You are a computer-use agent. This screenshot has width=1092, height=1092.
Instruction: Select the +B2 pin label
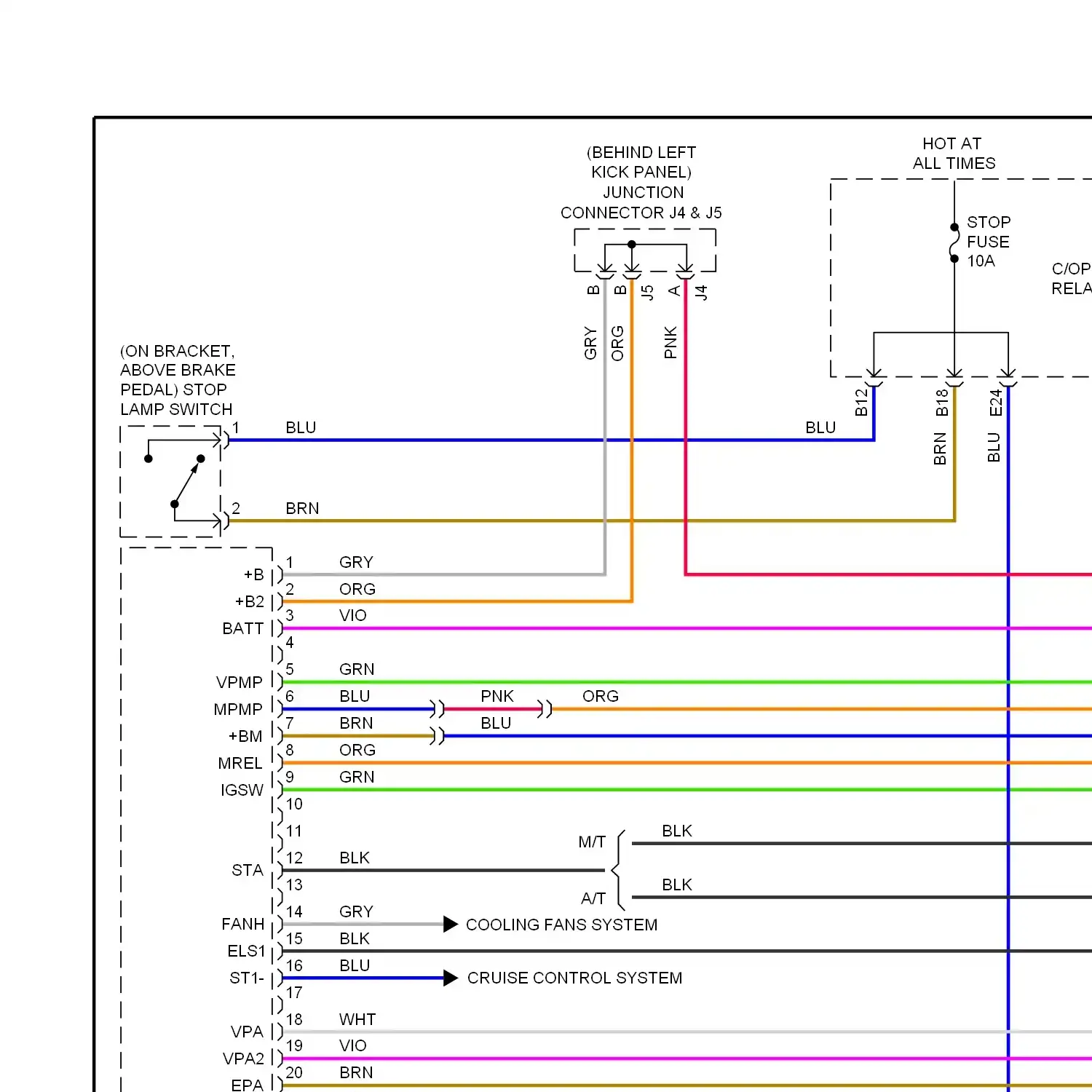[x=249, y=602]
